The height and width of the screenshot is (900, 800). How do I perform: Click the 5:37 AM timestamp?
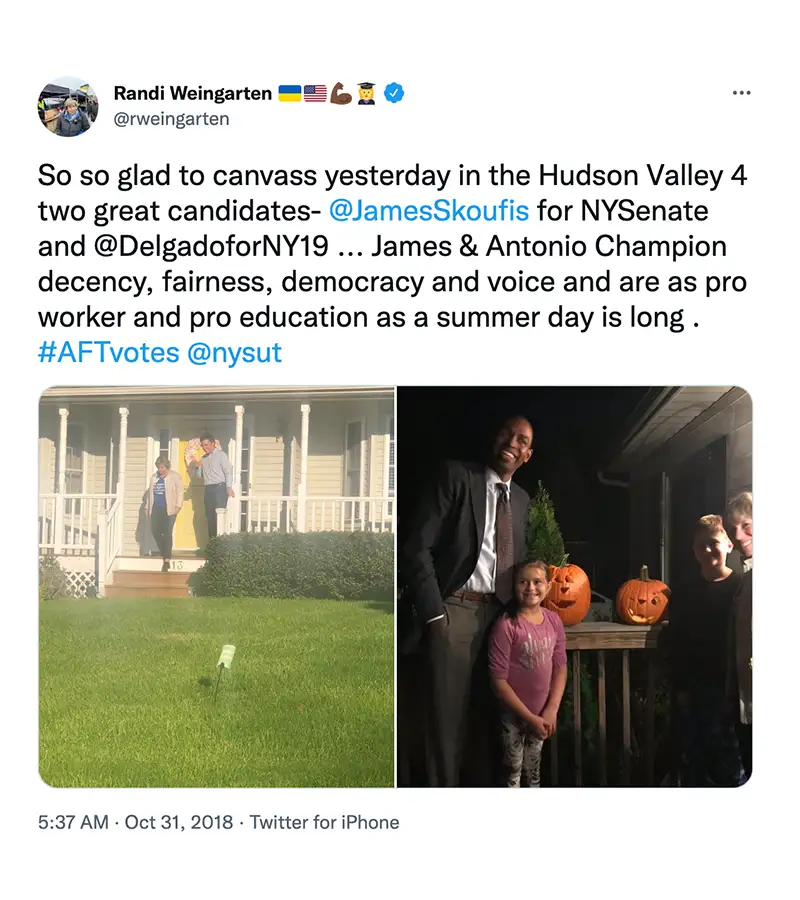73,822
